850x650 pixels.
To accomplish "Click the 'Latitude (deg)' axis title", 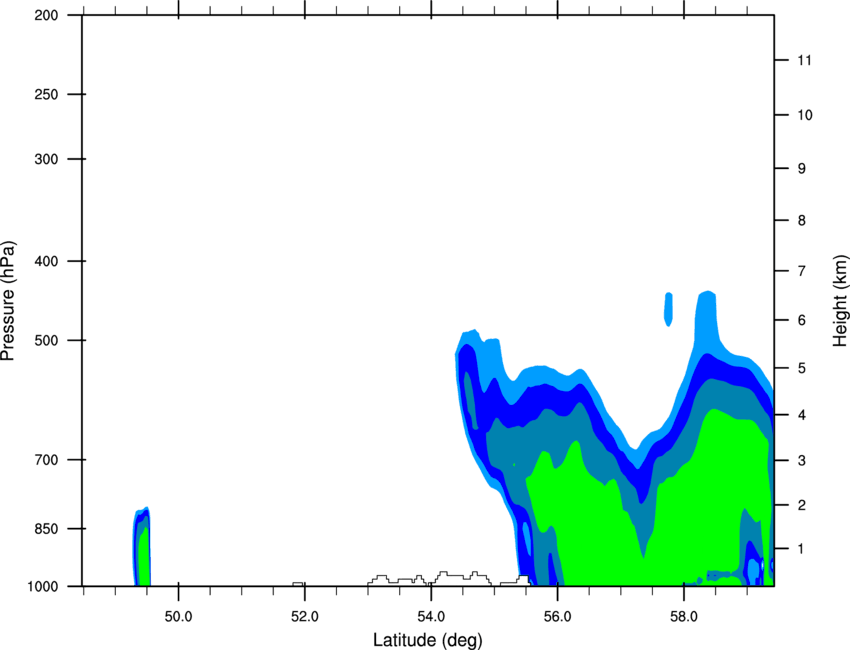I will click(428, 640).
